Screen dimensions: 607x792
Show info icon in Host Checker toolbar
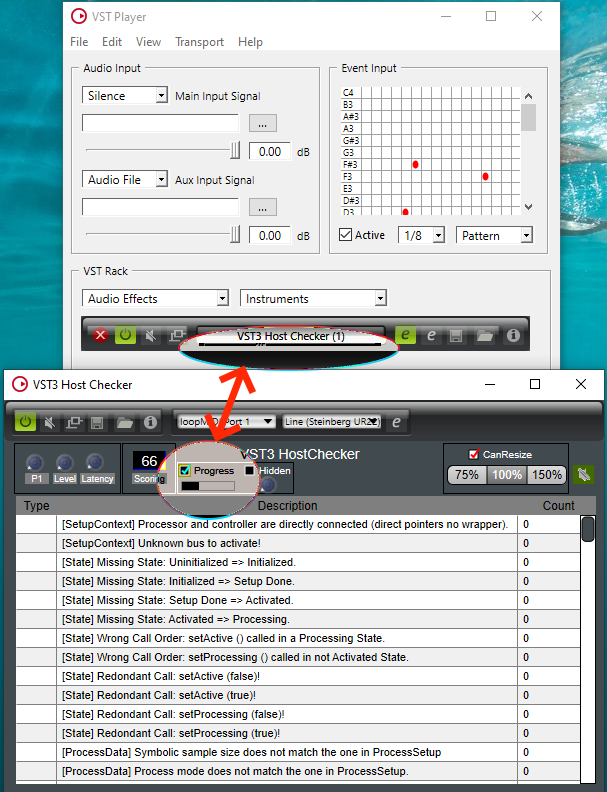coord(150,422)
